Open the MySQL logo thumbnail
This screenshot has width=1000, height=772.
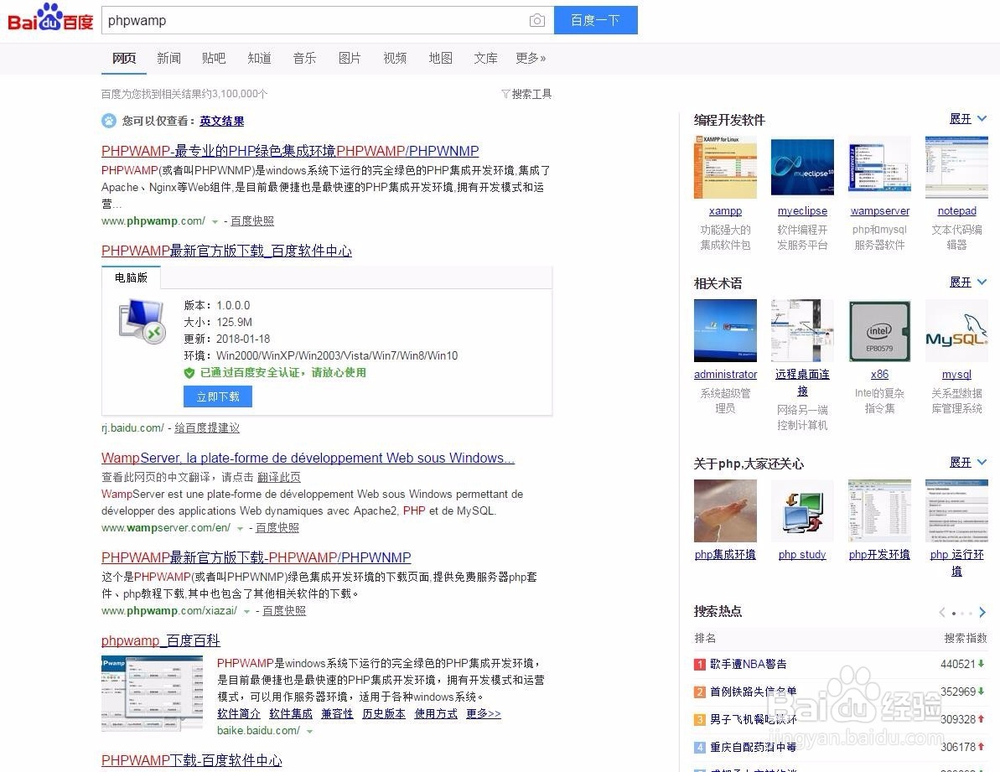click(x=957, y=330)
